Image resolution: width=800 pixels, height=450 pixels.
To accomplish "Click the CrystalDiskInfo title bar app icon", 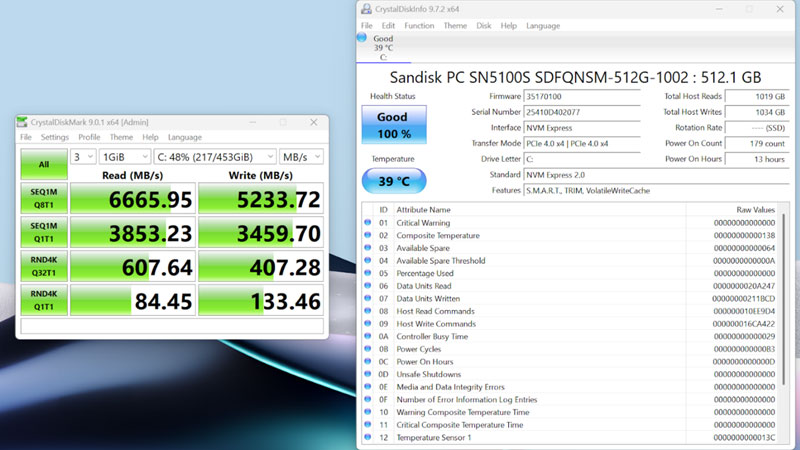I will click(x=366, y=9).
